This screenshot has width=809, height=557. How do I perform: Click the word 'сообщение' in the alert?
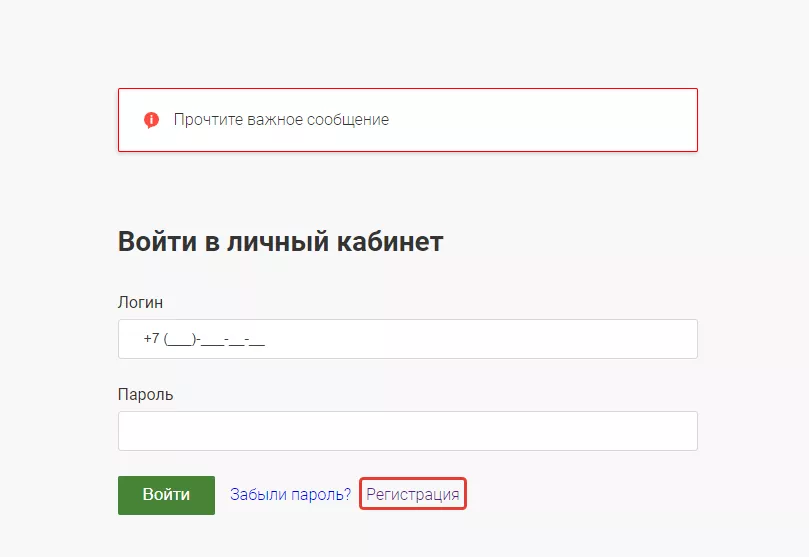tap(352, 120)
